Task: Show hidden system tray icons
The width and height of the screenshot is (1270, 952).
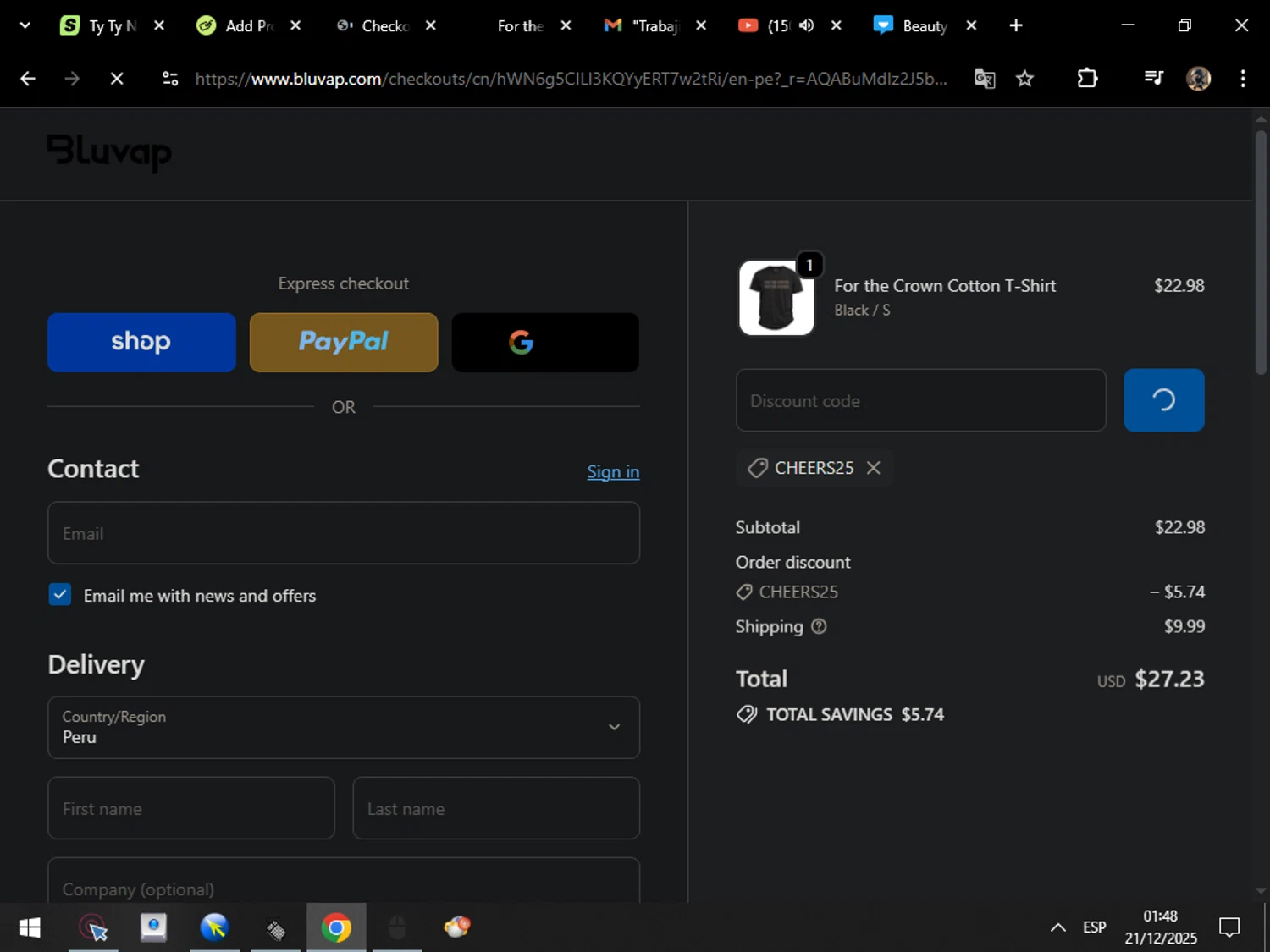Action: (1057, 928)
